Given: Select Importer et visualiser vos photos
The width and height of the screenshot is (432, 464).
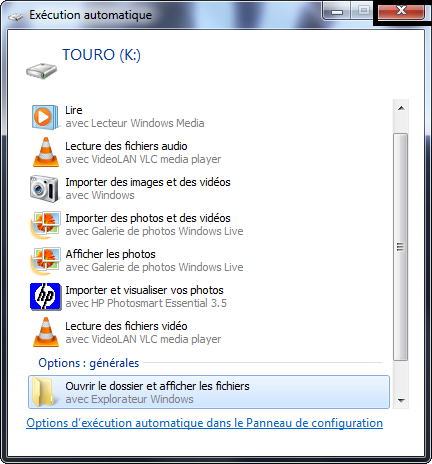Looking at the screenshot, I should point(209,297).
